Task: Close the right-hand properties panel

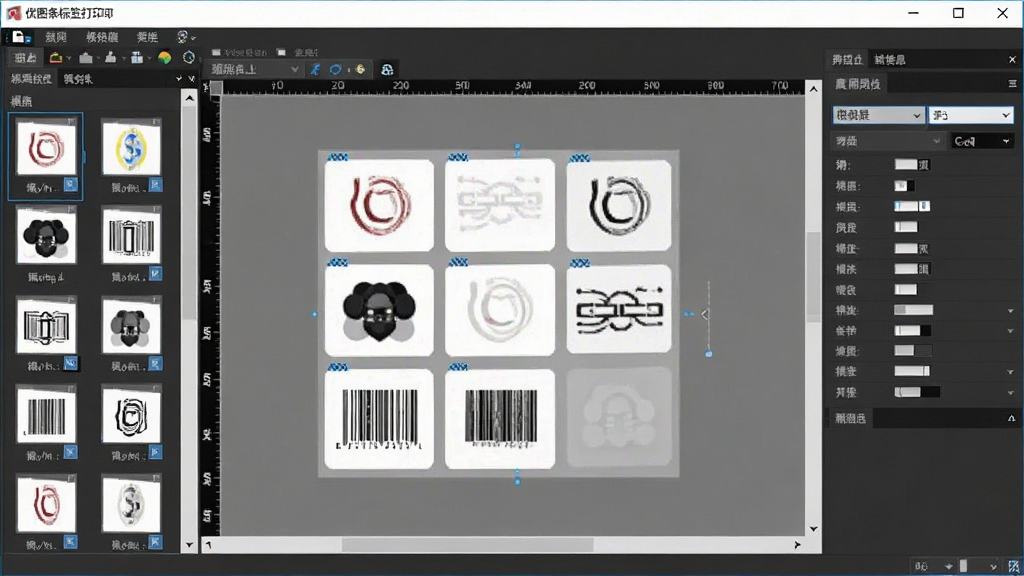Action: (x=1012, y=59)
